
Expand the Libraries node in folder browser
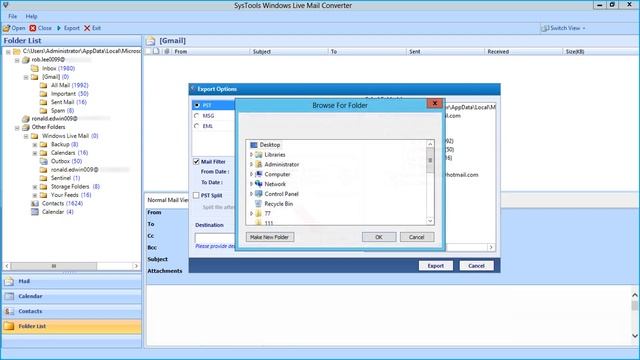point(251,155)
